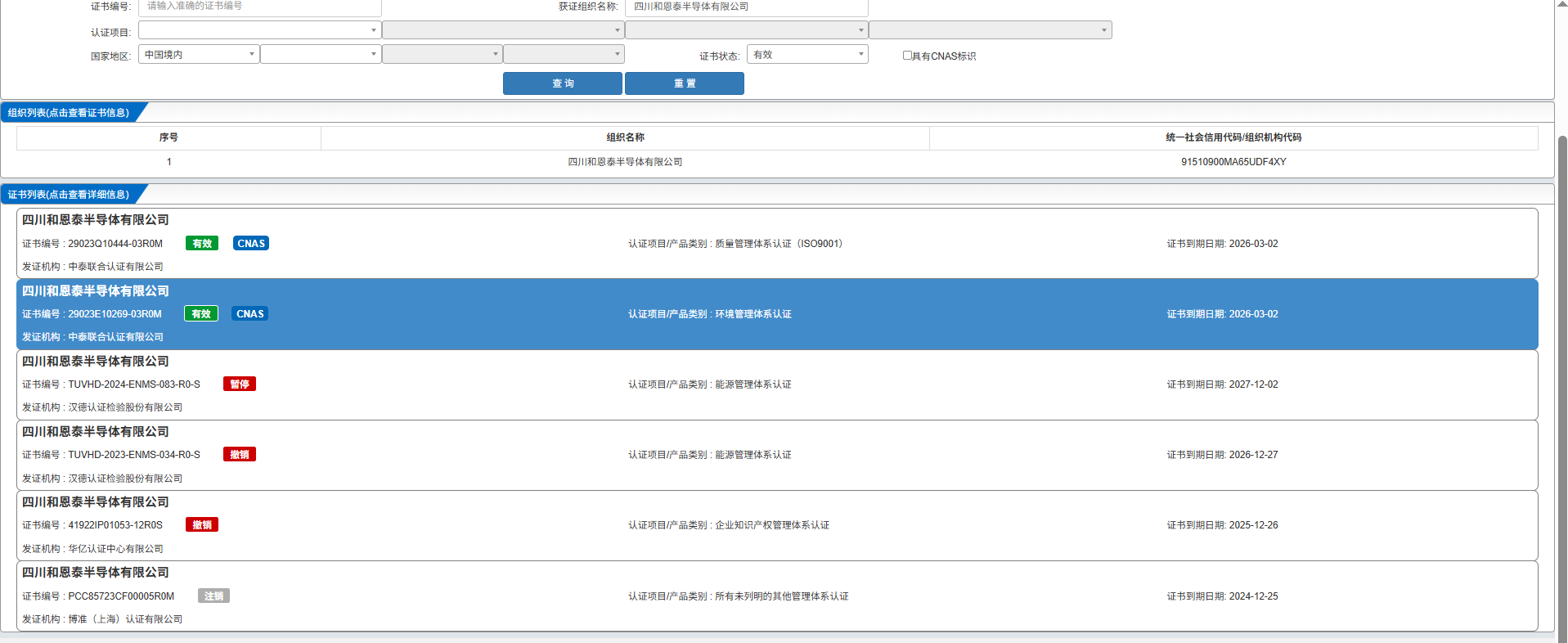Click 质量管理体系认证（ISO9001）category text

click(x=779, y=244)
